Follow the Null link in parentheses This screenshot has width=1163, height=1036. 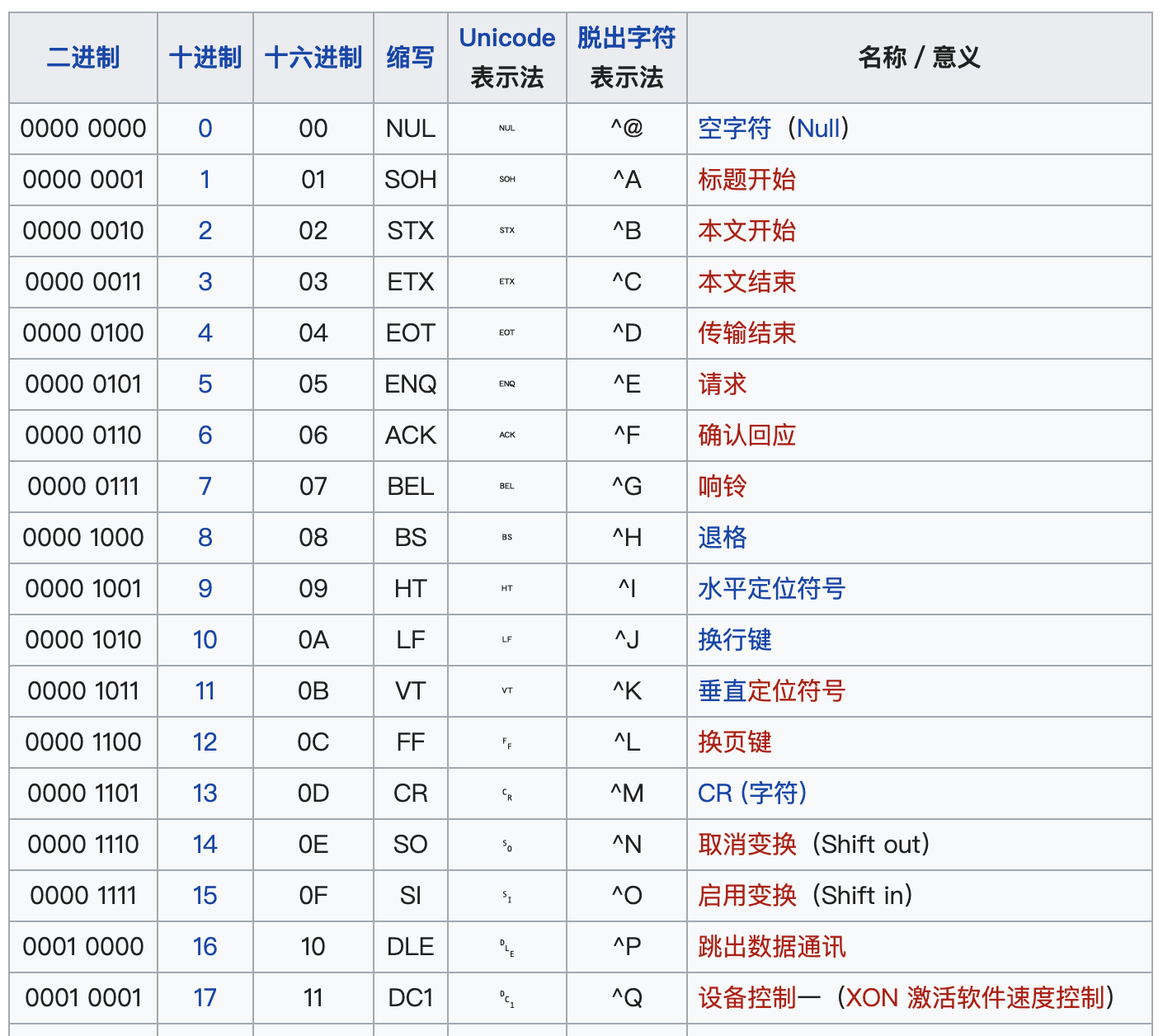point(819,129)
